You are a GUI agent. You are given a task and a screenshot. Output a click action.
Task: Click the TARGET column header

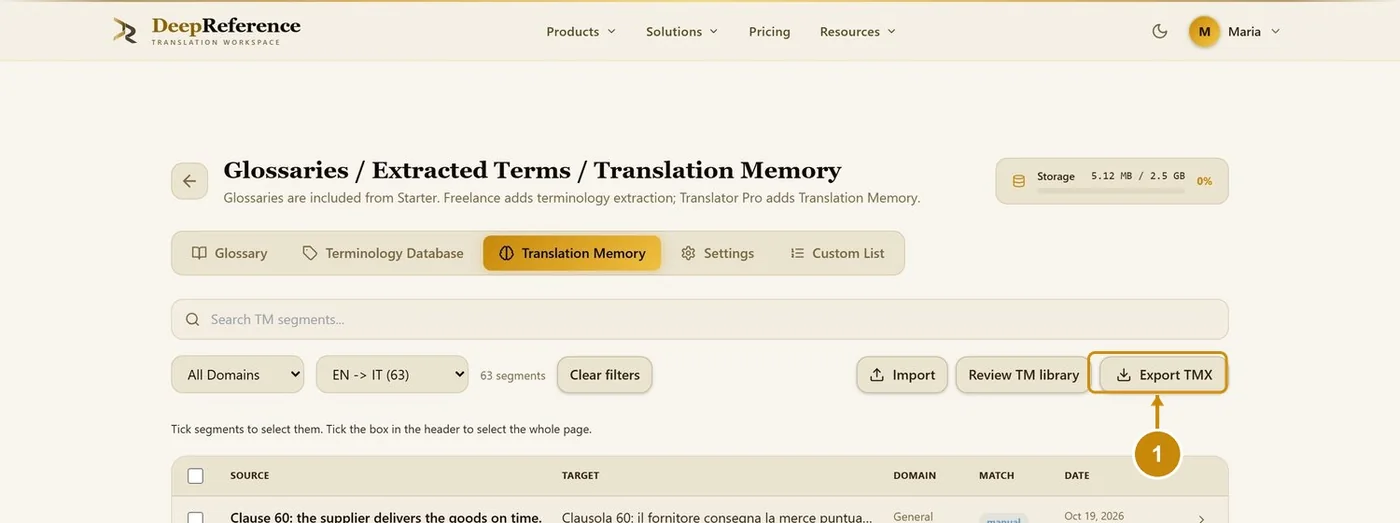click(x=581, y=476)
